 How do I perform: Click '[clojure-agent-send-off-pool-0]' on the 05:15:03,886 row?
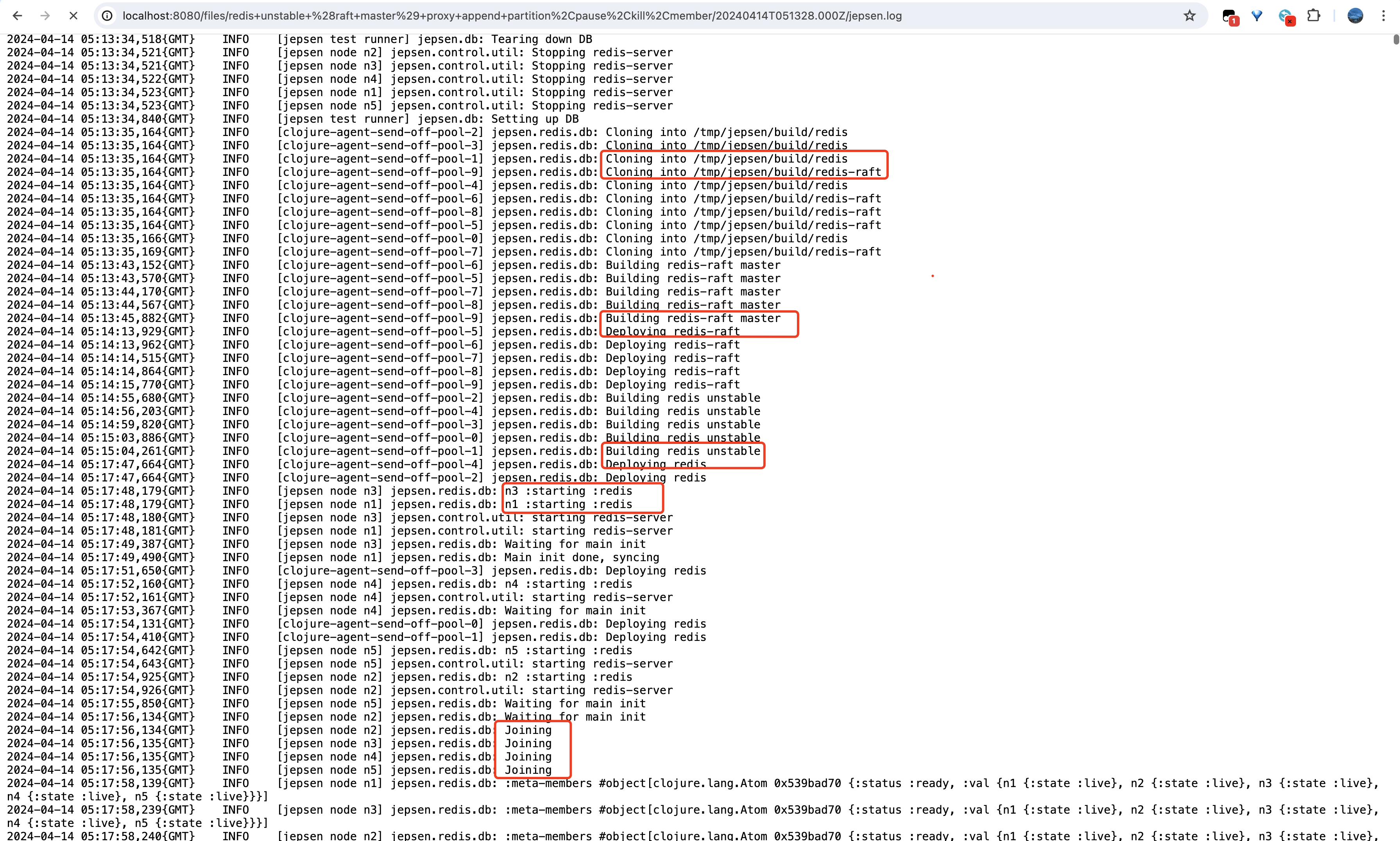pyautogui.click(x=380, y=438)
